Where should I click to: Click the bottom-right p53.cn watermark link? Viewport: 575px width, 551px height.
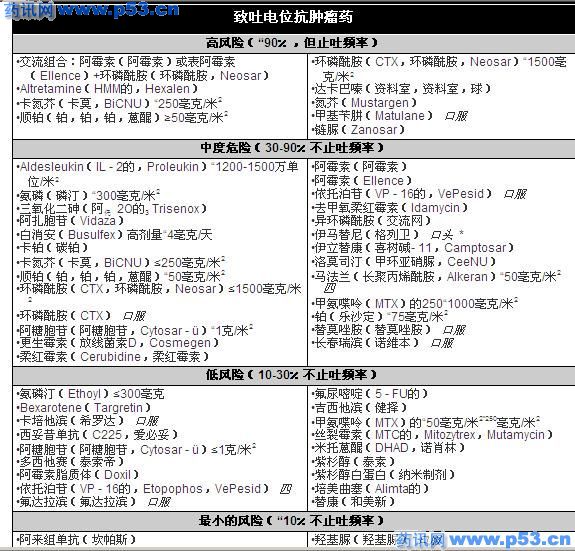coord(483,539)
